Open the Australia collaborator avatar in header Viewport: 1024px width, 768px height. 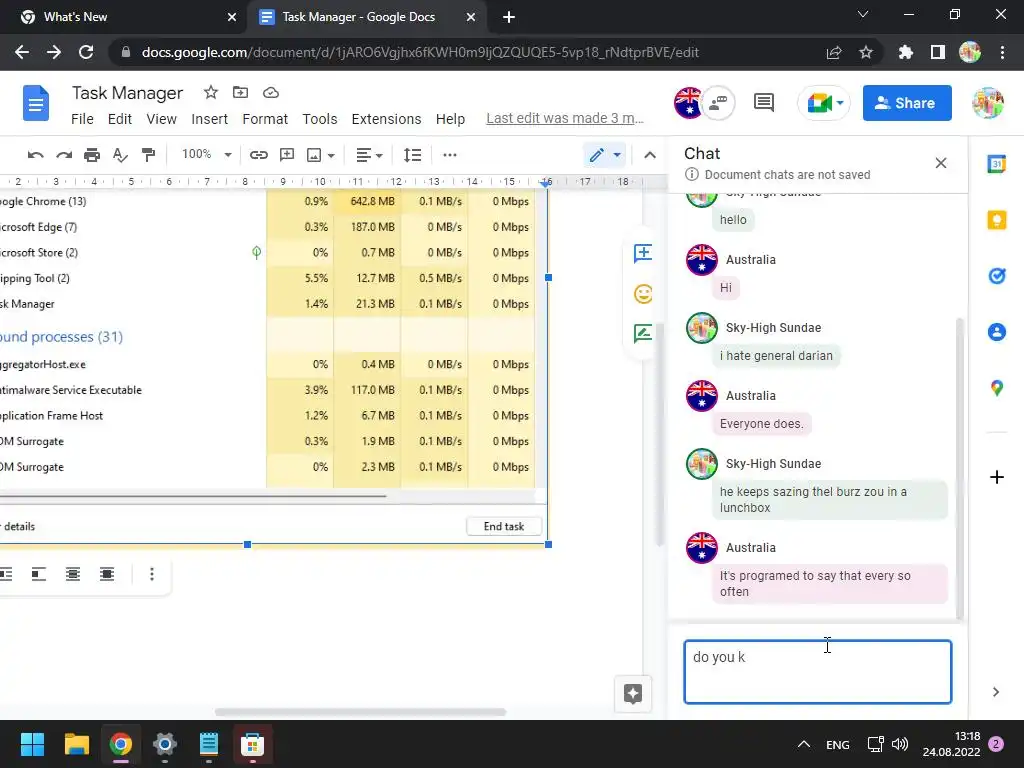(688, 103)
